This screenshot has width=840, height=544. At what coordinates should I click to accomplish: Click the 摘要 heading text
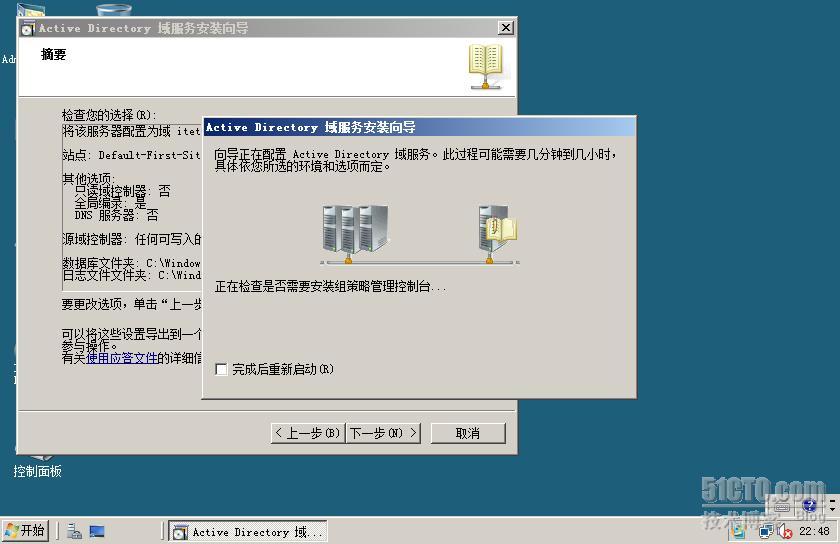[x=54, y=55]
